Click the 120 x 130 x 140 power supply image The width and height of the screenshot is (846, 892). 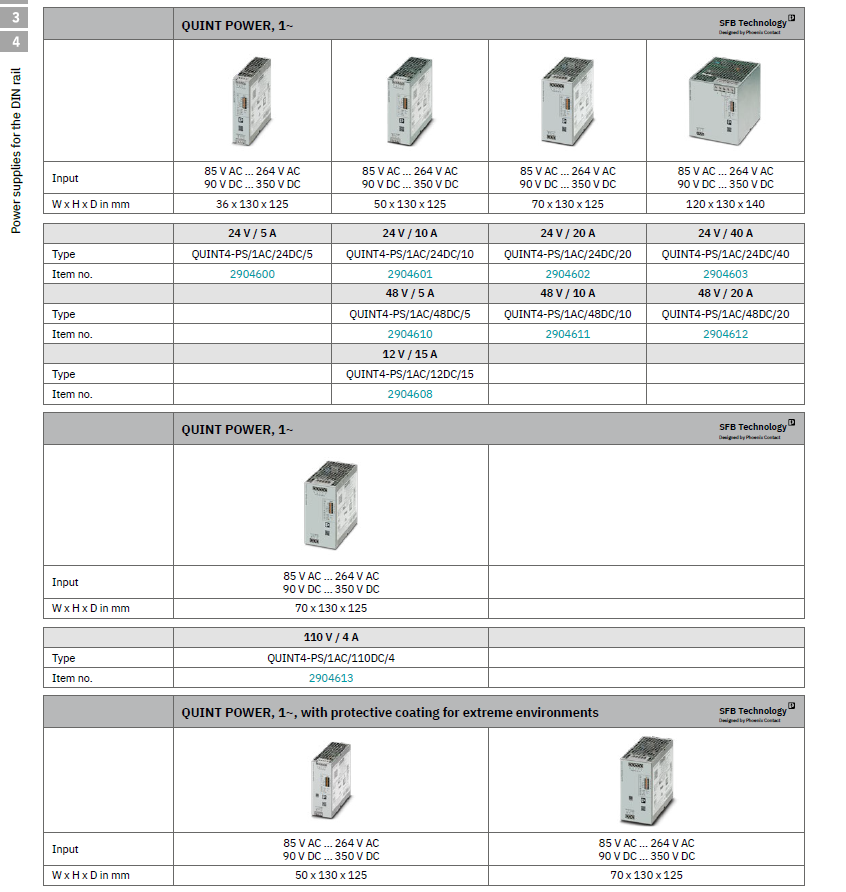[725, 101]
